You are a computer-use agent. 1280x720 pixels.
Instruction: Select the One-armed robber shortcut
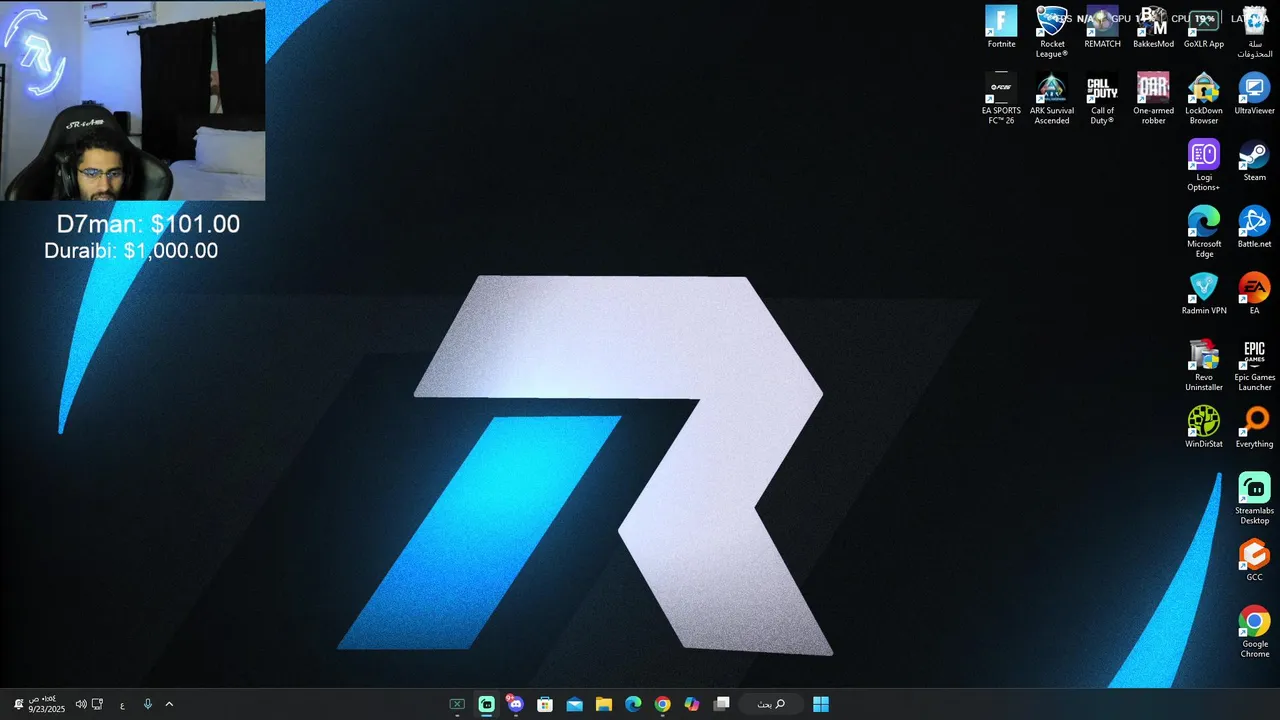[x=1153, y=98]
